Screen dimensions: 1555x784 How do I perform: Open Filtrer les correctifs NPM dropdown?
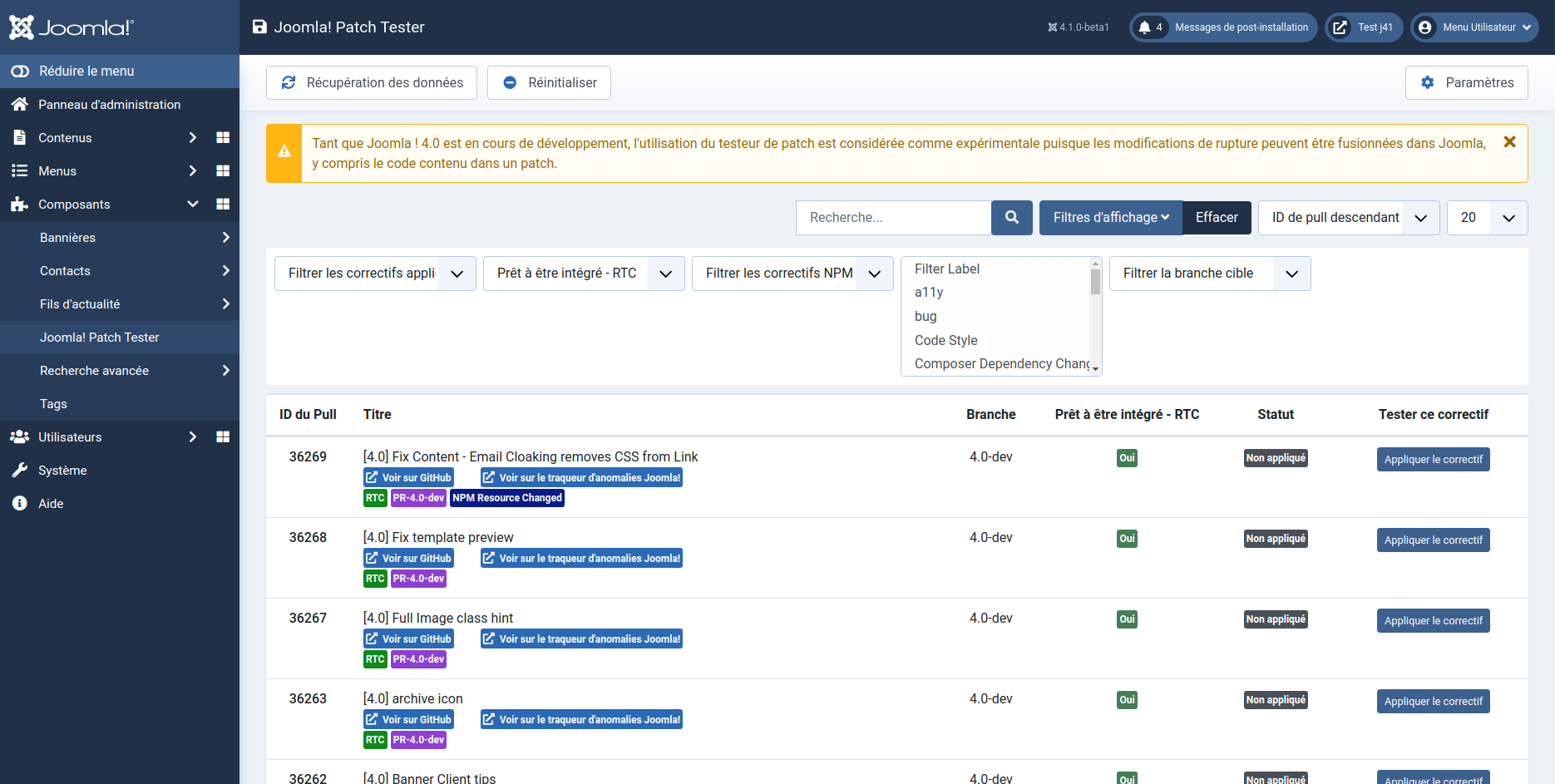[x=792, y=274]
